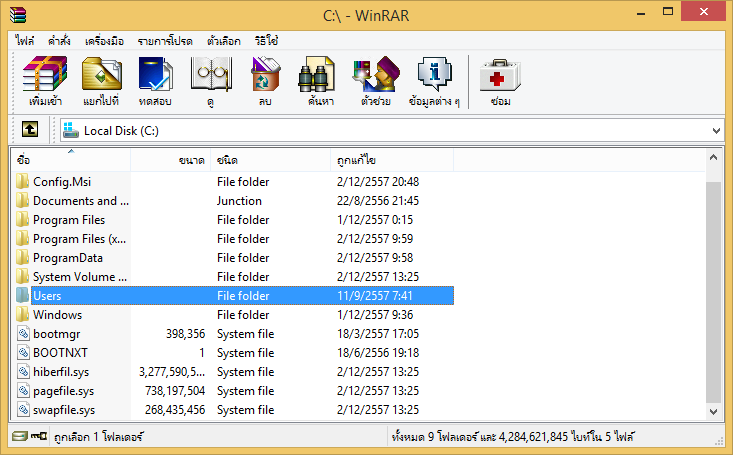
Task: Click the Config.Msi folder name
Action: (62, 181)
